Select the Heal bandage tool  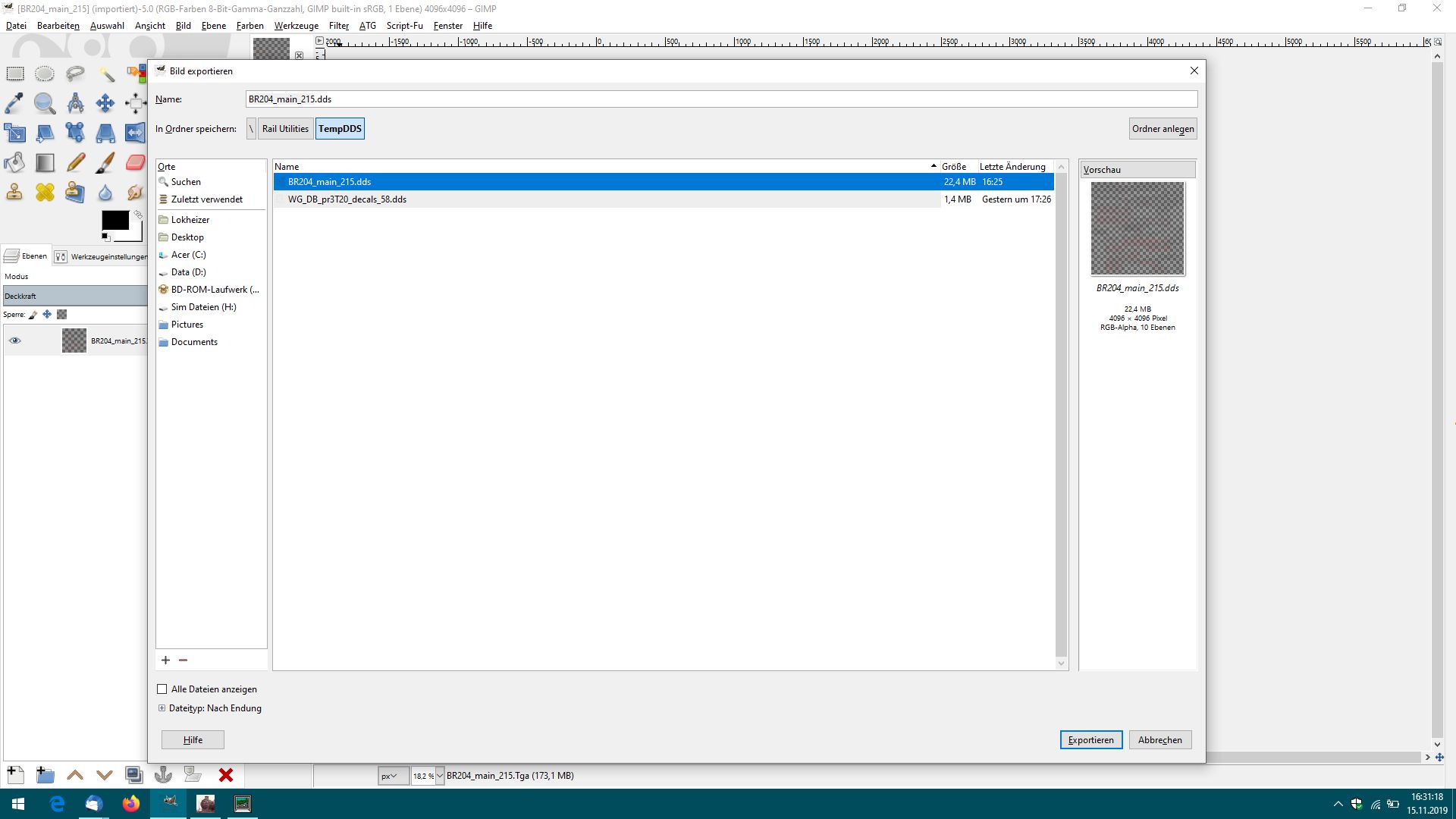tap(45, 192)
